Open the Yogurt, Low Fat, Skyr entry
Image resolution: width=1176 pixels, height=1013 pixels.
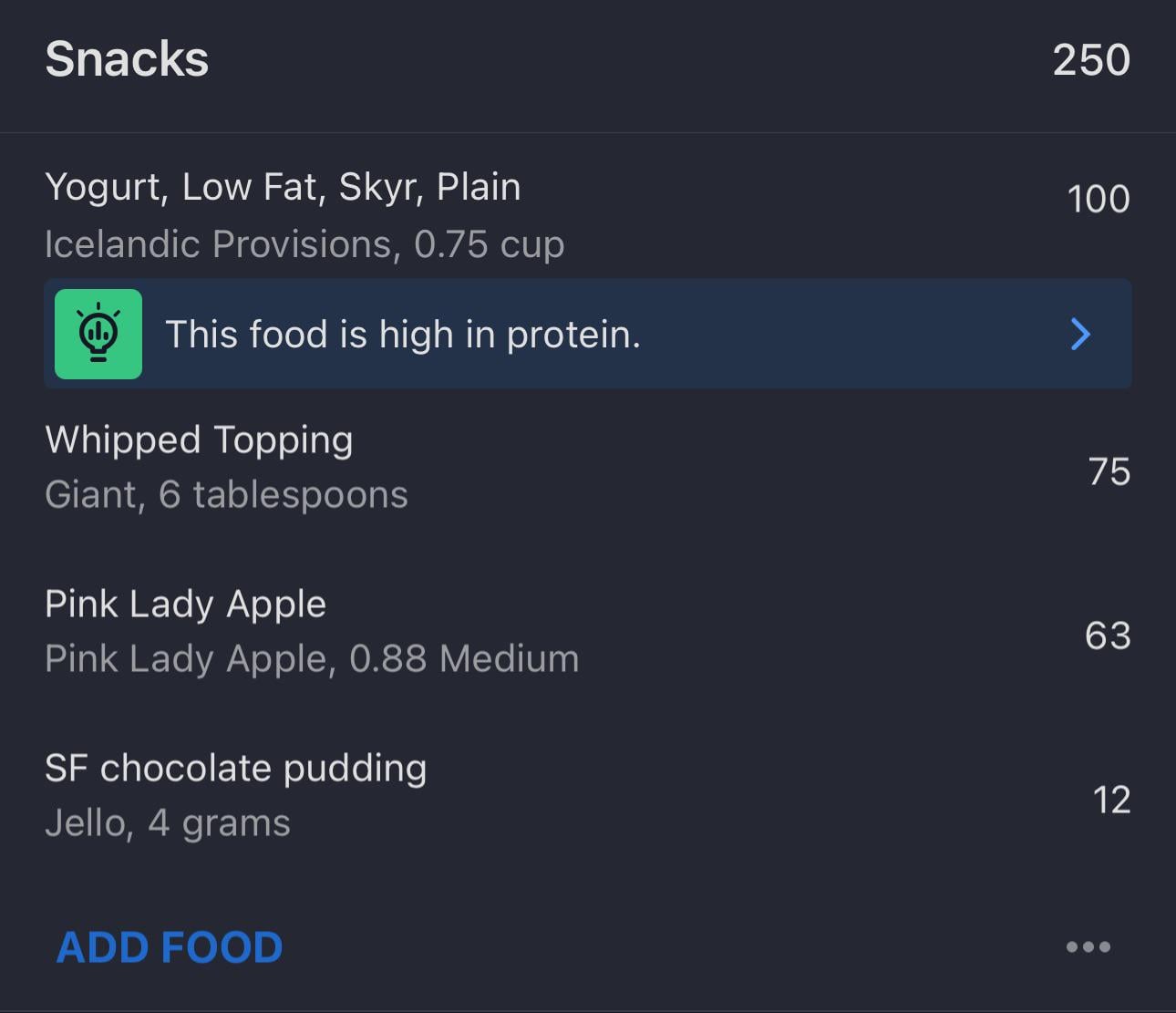click(x=588, y=215)
